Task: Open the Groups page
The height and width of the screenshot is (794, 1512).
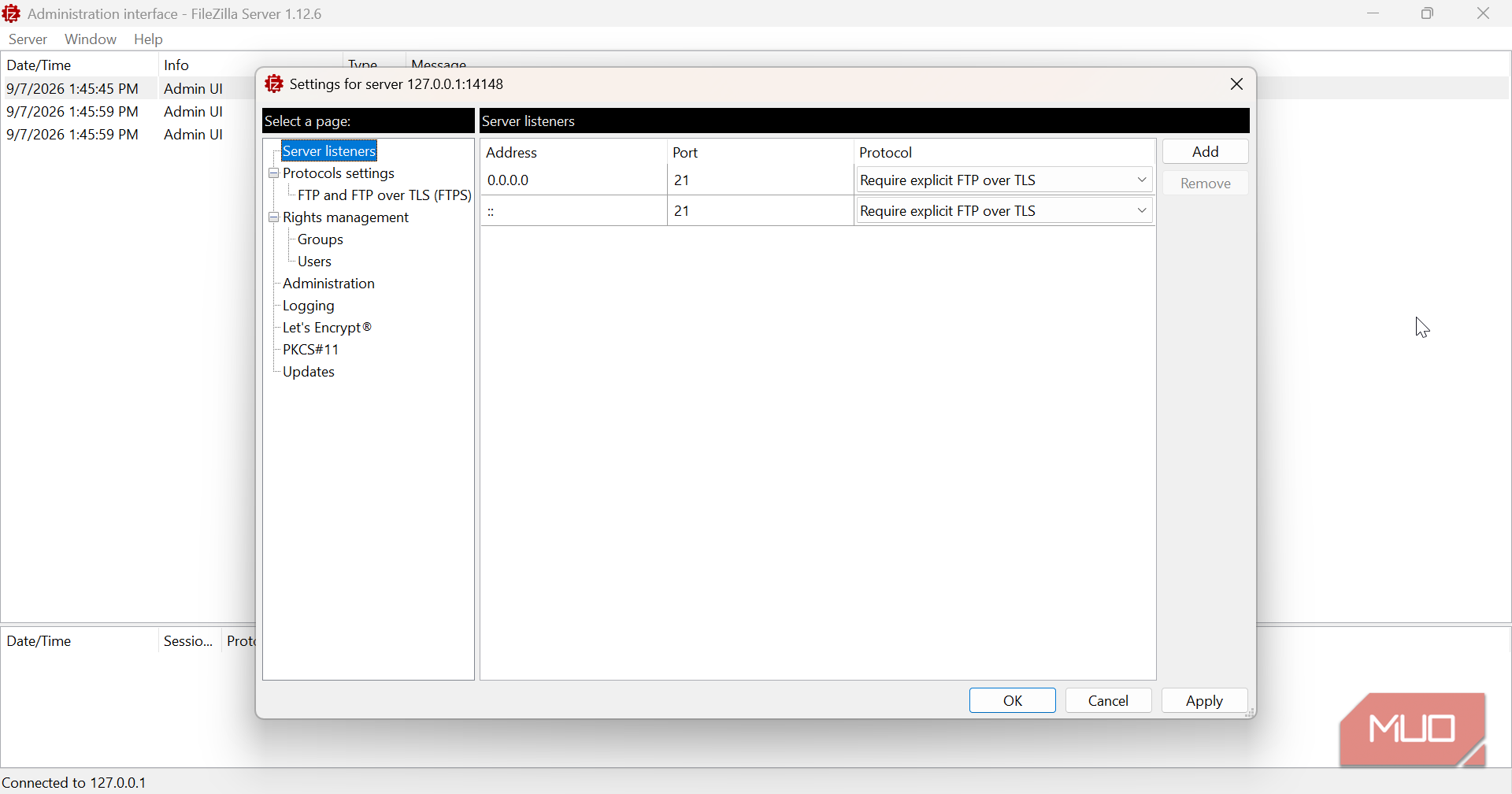Action: tap(321, 239)
